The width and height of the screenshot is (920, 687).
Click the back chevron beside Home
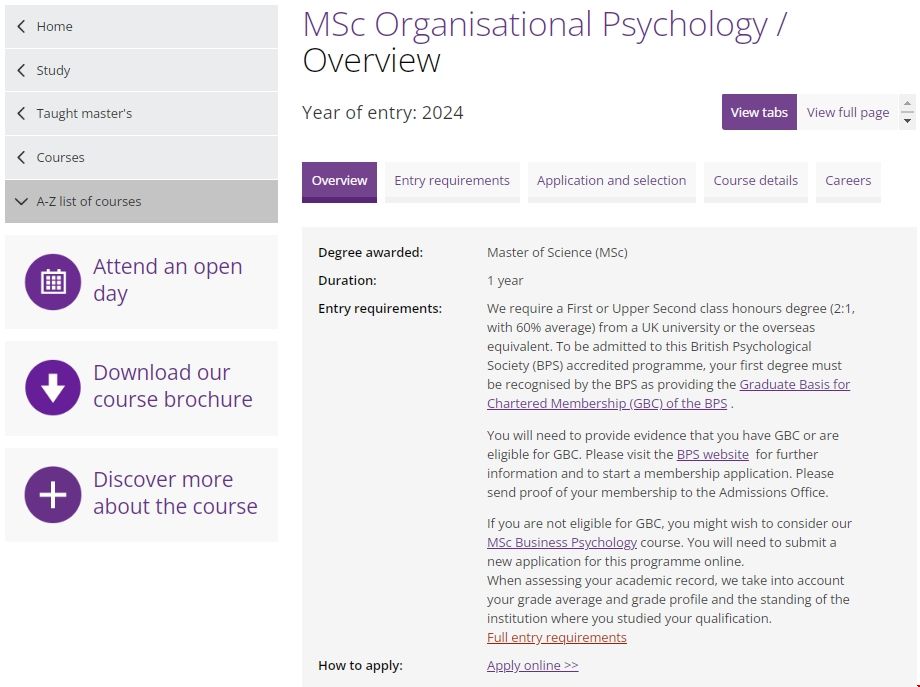[x=22, y=26]
